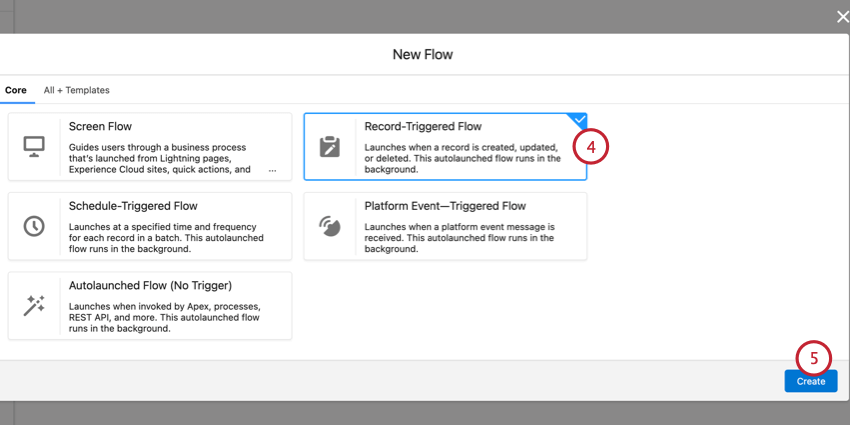Expand the truncated Screen Flow description ellipsis
Screen dimensions: 850x425
click(x=272, y=170)
